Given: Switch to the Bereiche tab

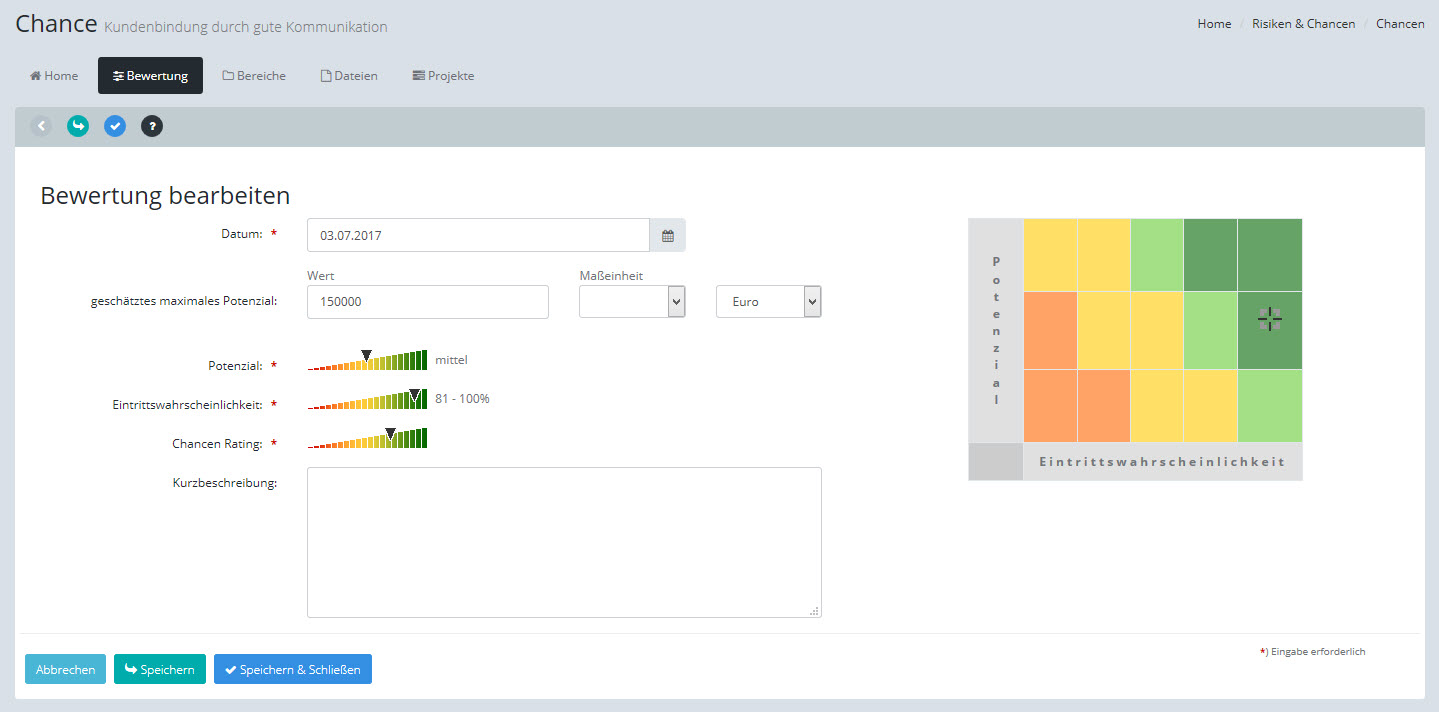Looking at the screenshot, I should [254, 76].
